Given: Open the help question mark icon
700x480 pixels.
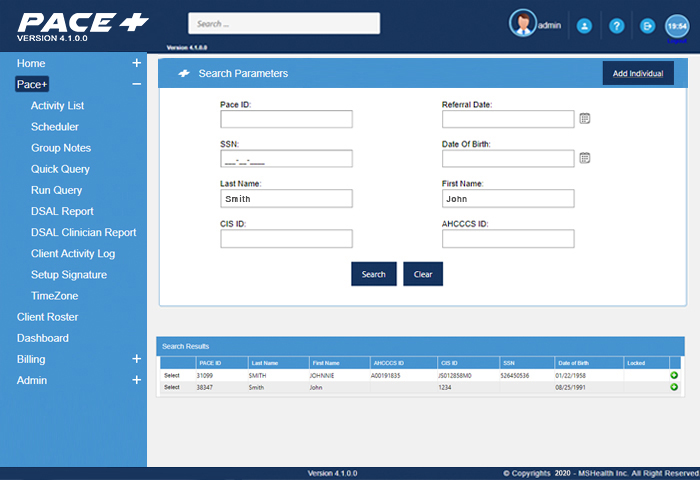Looking at the screenshot, I should pyautogui.click(x=617, y=26).
